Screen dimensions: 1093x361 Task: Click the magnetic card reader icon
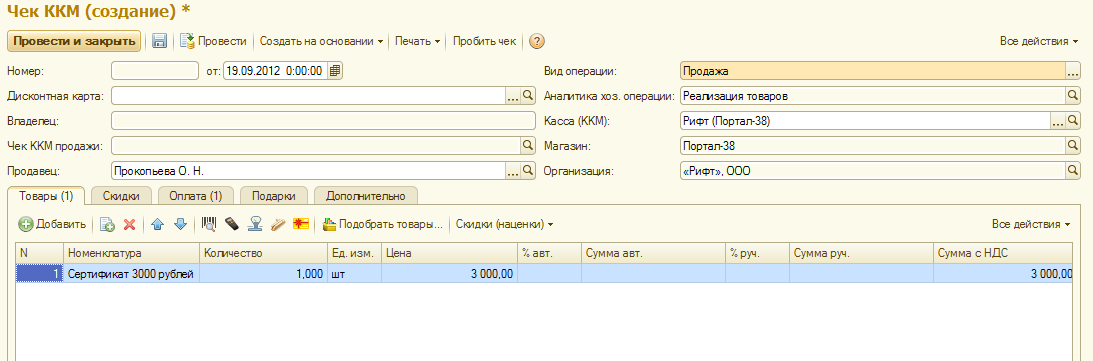278,224
